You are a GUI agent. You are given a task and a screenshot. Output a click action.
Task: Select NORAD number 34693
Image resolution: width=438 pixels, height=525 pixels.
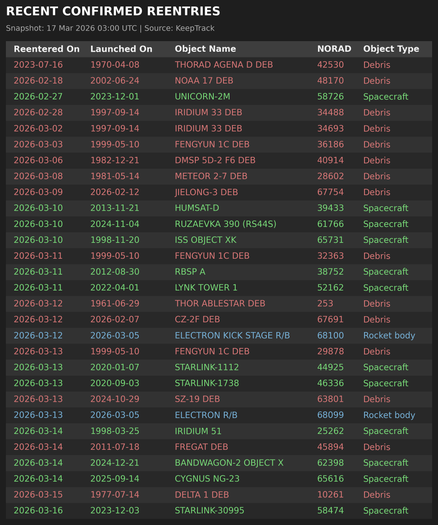tap(331, 128)
